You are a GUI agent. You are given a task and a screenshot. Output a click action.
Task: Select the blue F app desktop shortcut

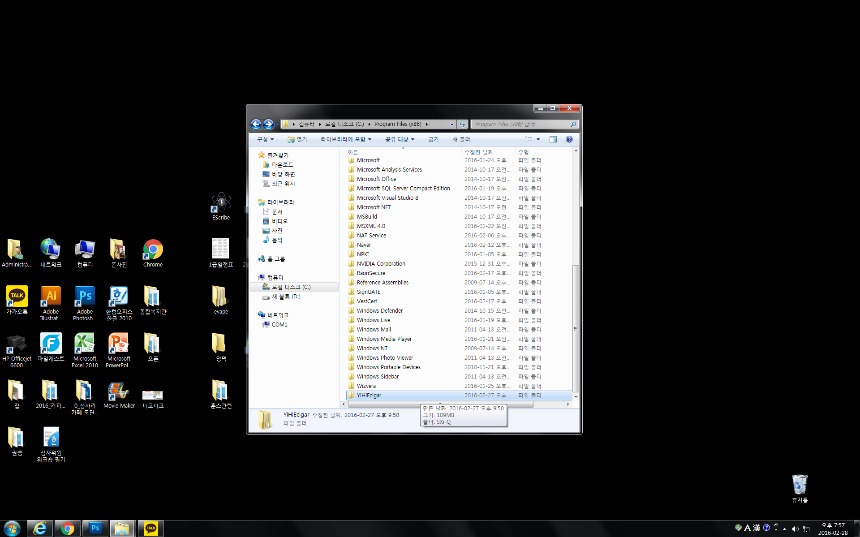click(x=50, y=347)
